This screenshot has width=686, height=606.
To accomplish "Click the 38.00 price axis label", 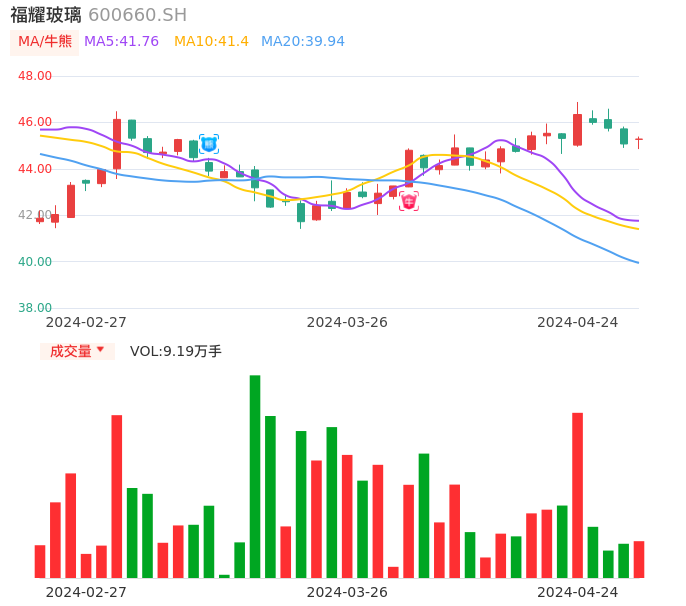I will point(35,308).
